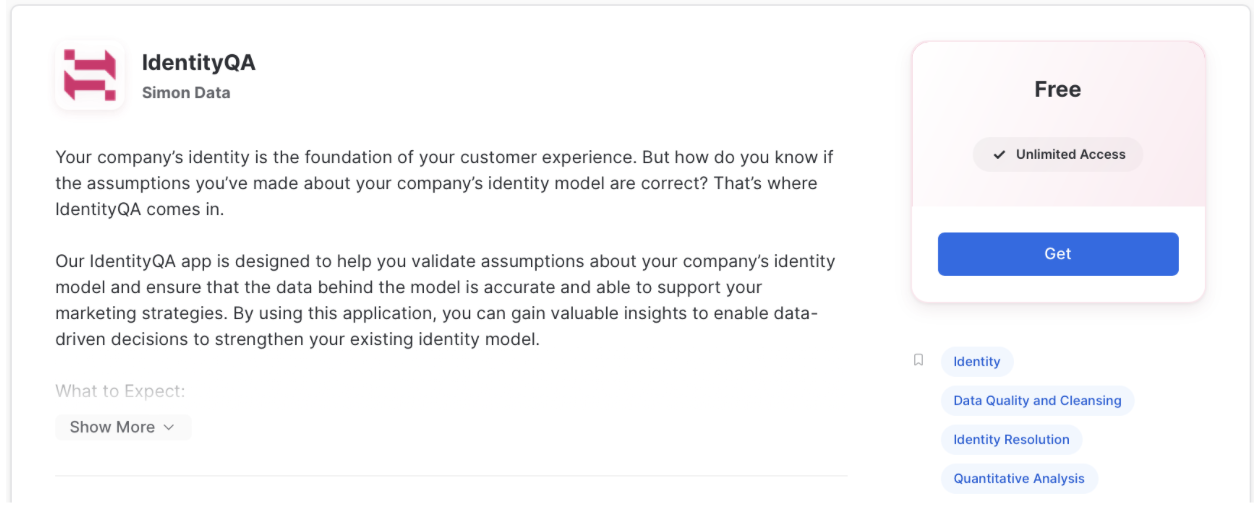Click the IdentityQA app logo
This screenshot has width=1260, height=512.
(90, 76)
